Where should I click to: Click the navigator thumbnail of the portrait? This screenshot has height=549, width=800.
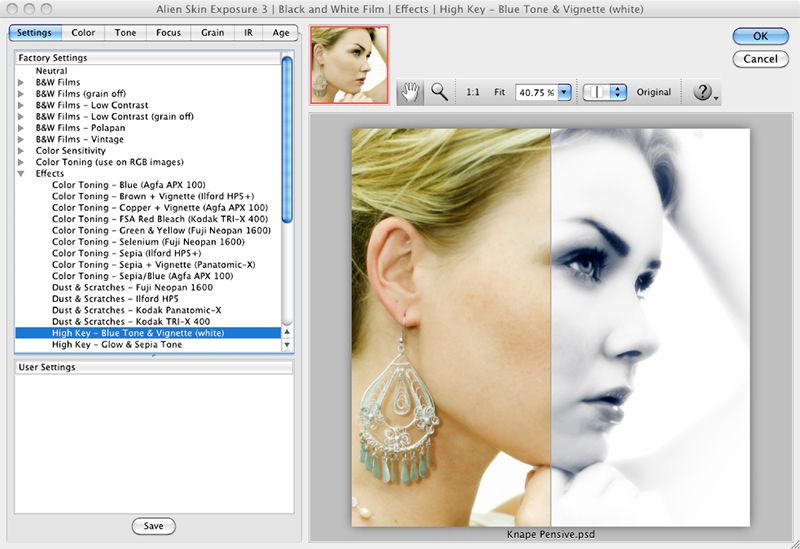coord(349,65)
